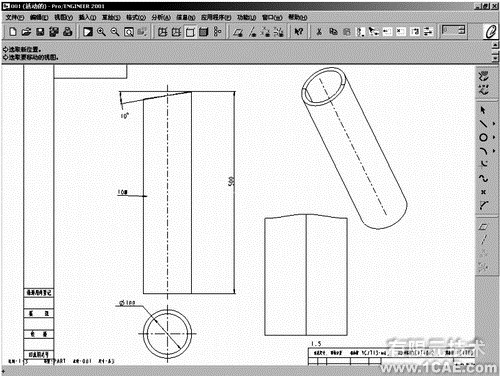The height and width of the screenshot is (376, 500).
Task: Click the context help arrow-question icon
Action: 299,32
